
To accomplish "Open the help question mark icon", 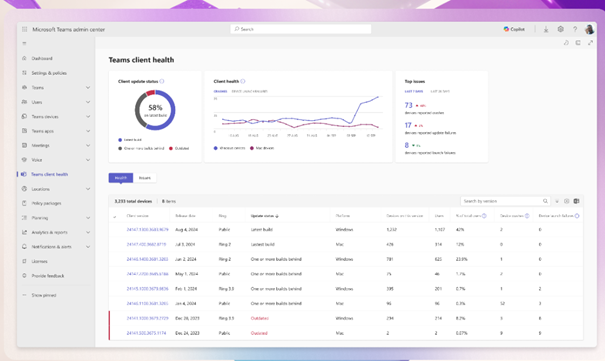I will tap(575, 29).
